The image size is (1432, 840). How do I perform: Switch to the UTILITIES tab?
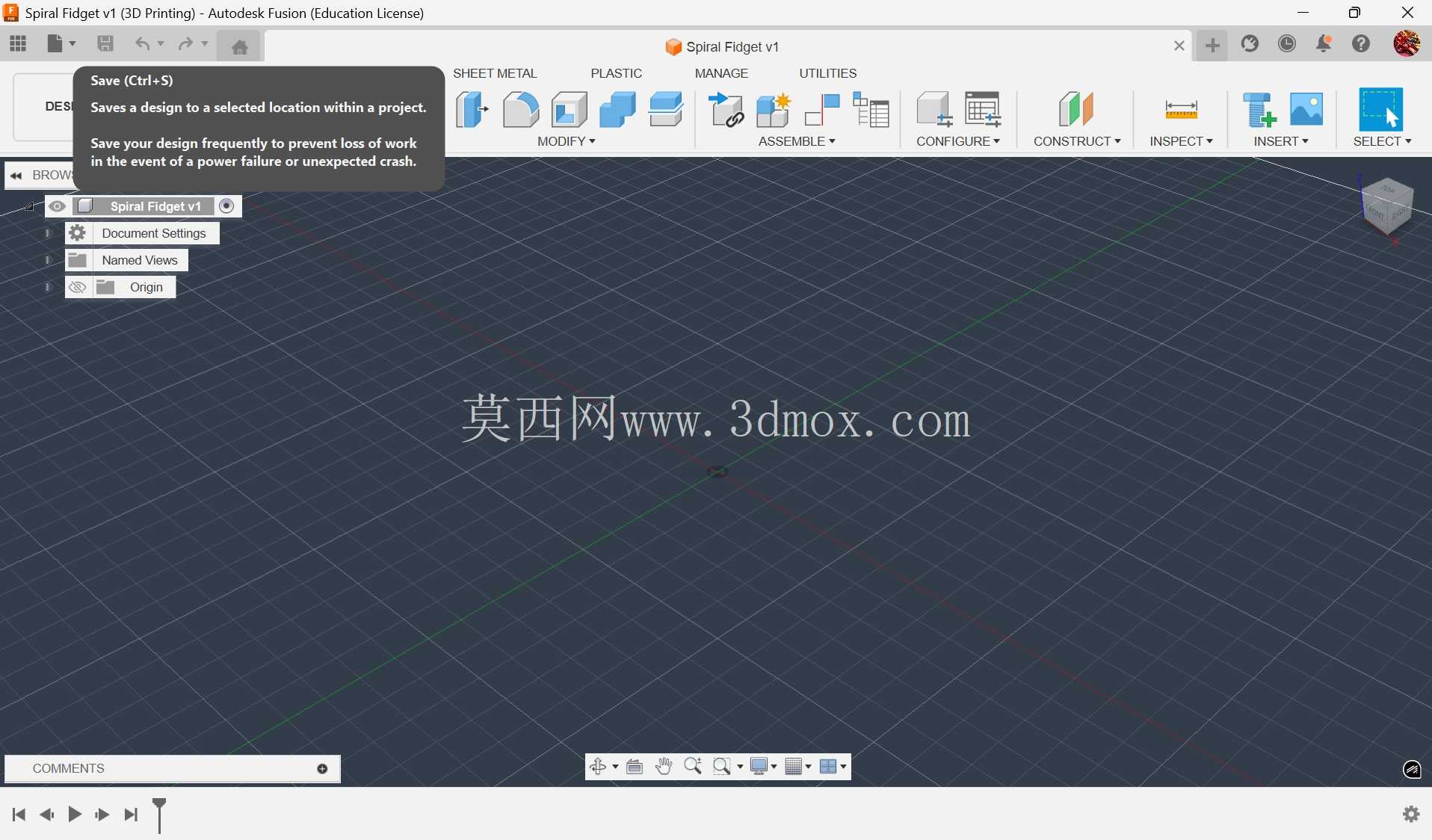[828, 73]
